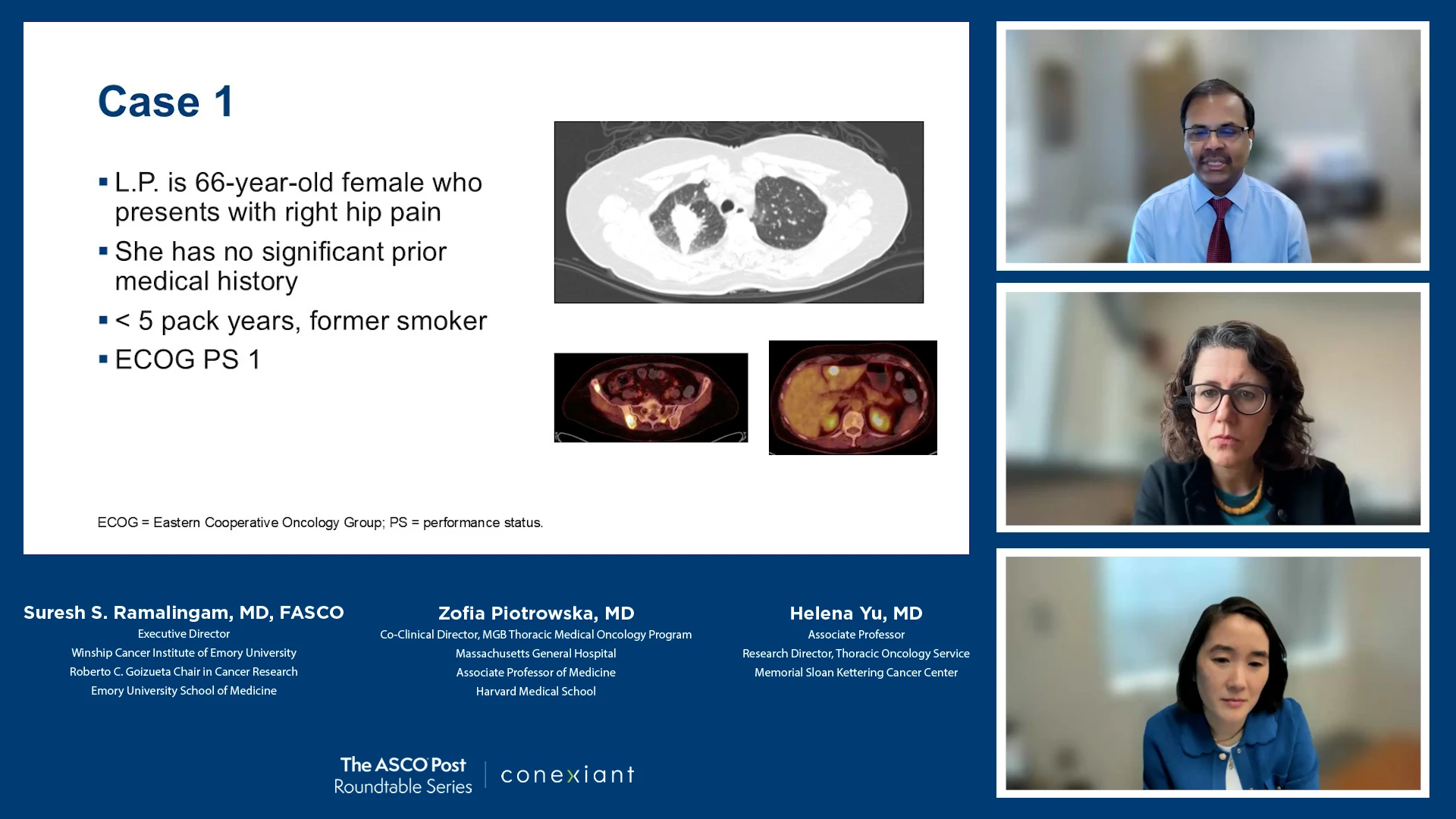The width and height of the screenshot is (1456, 819).
Task: Click The ASCO Post Roundtable Series logo
Action: (x=403, y=775)
